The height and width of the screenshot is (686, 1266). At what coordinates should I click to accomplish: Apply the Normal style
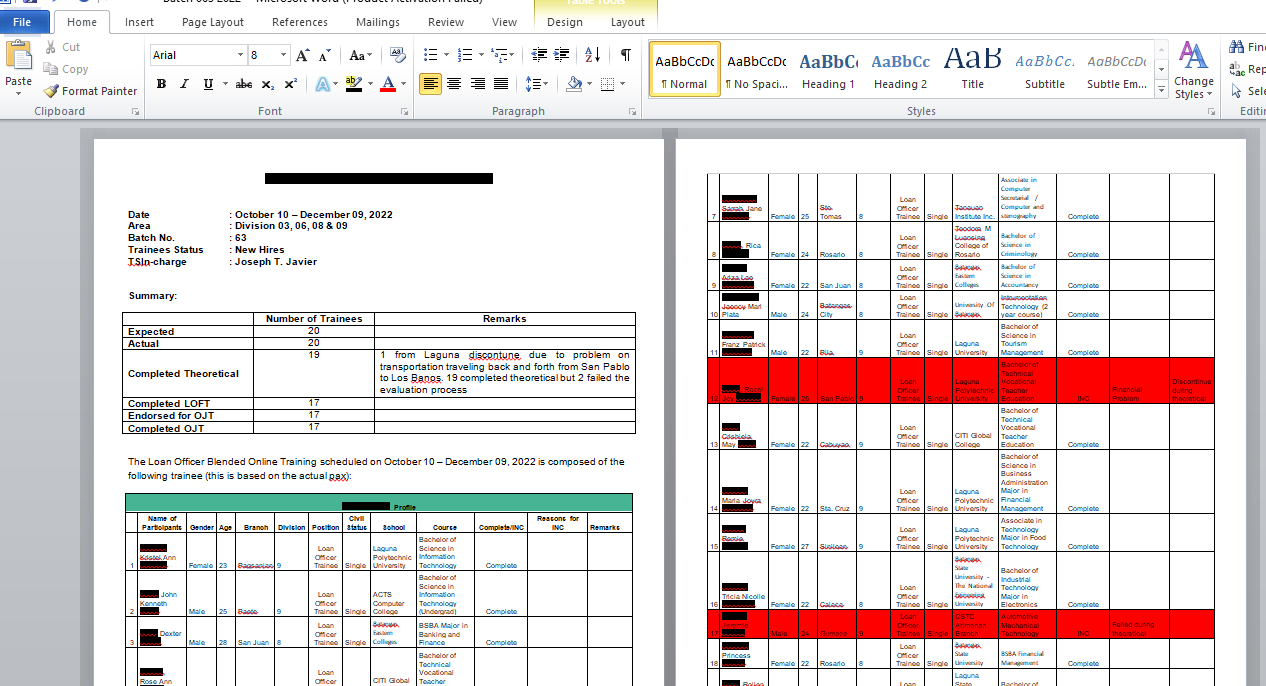point(685,70)
